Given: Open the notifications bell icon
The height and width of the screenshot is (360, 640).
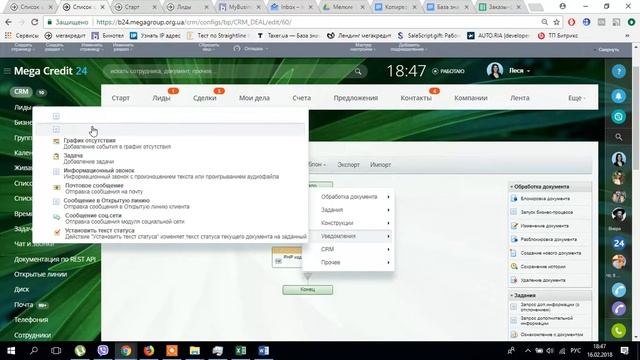Looking at the screenshot, I should tap(619, 96).
